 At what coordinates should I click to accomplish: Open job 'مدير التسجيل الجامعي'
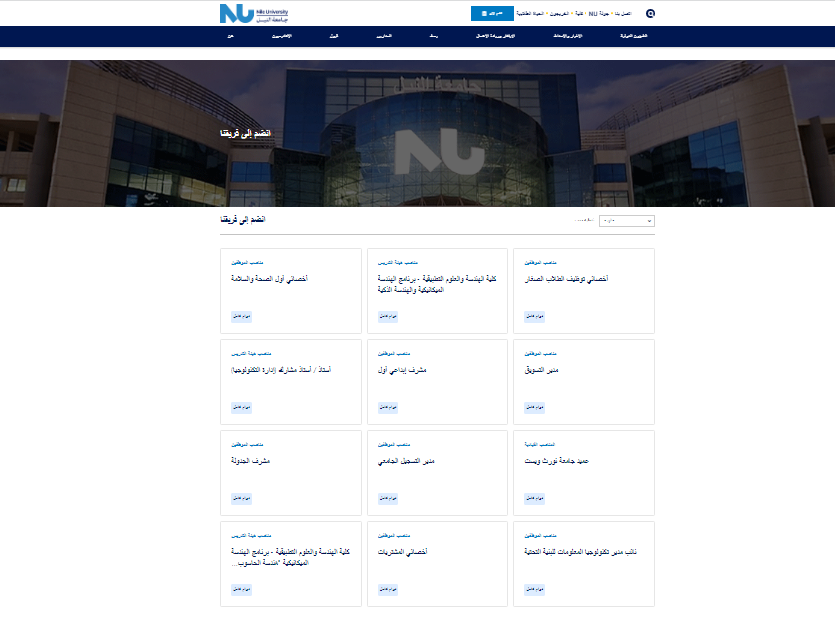tap(410, 461)
